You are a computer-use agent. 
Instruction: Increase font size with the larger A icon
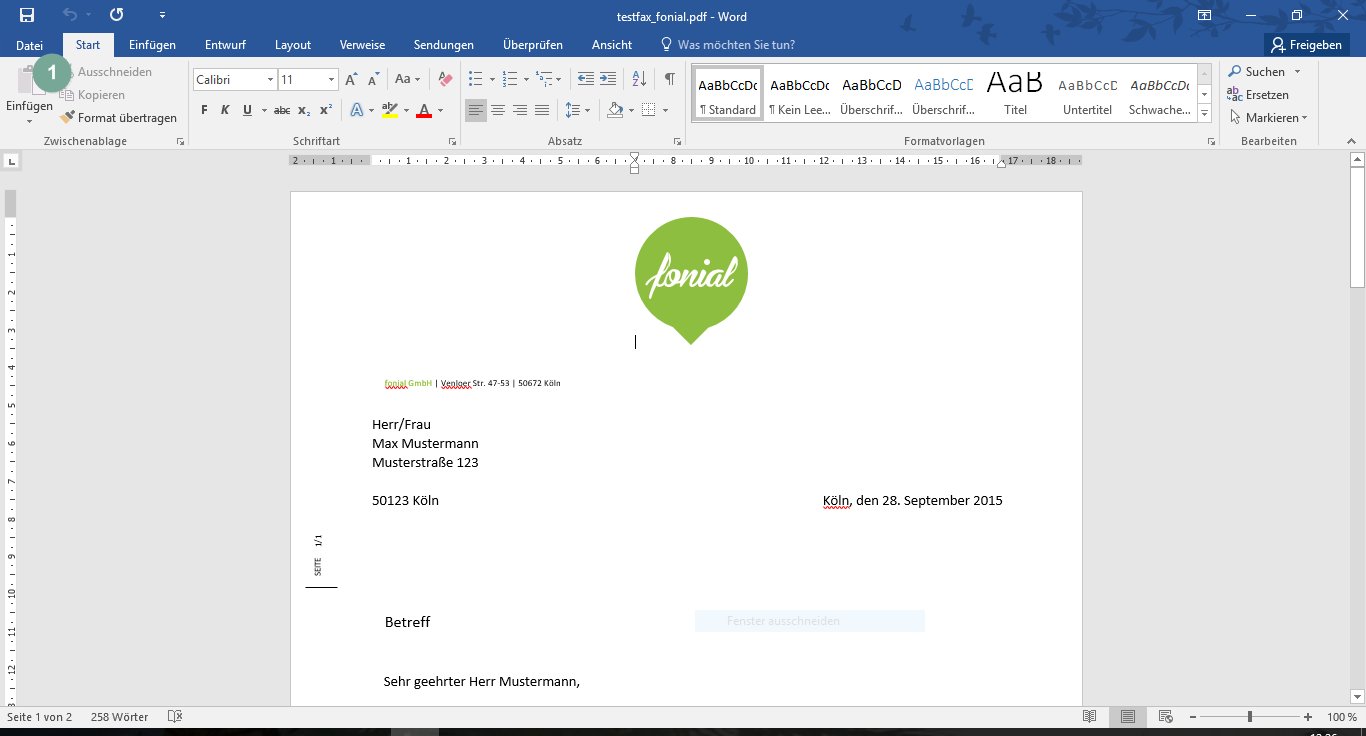coord(351,79)
